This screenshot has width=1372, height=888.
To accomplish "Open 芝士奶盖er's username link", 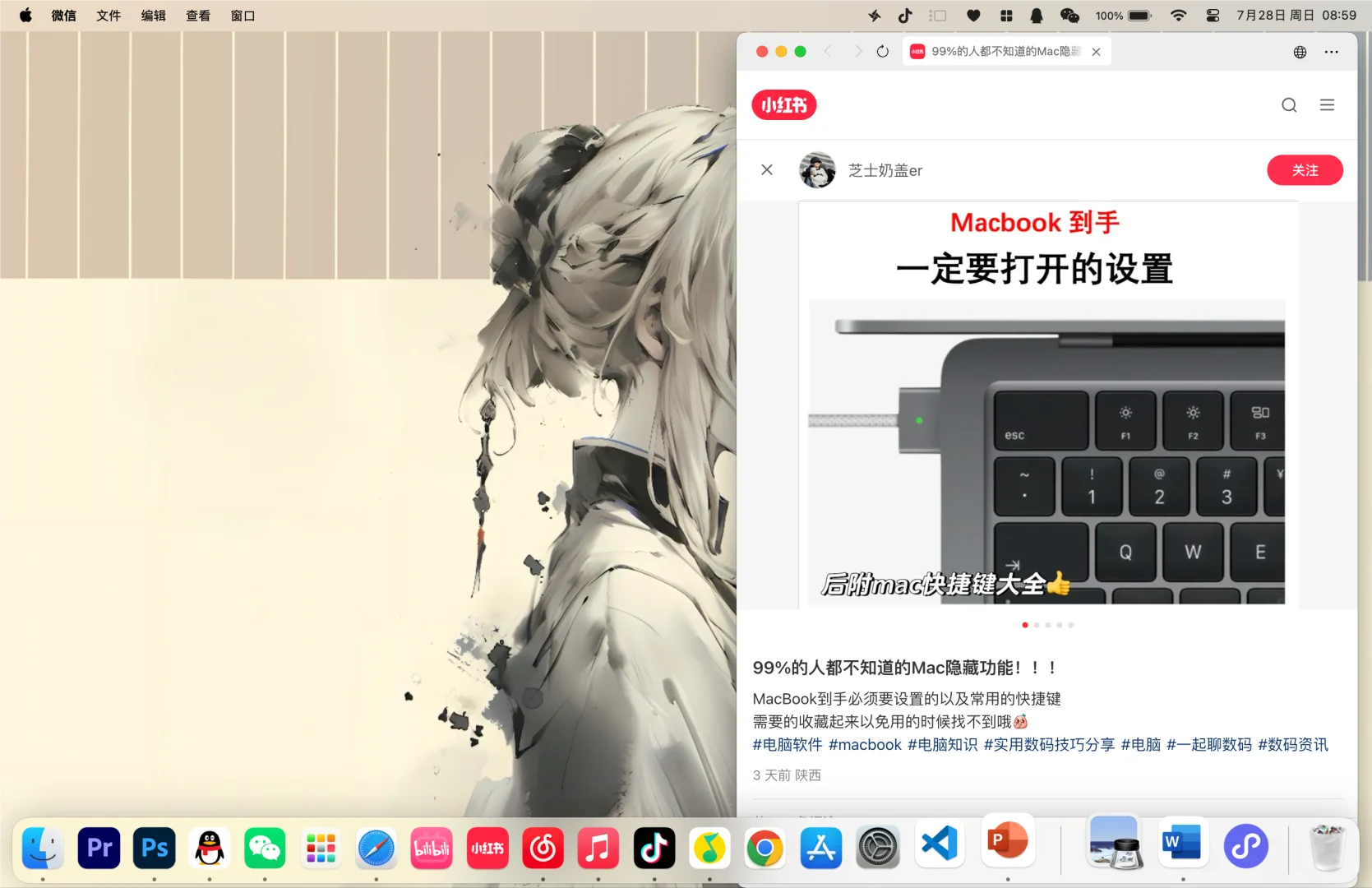I will click(x=884, y=170).
